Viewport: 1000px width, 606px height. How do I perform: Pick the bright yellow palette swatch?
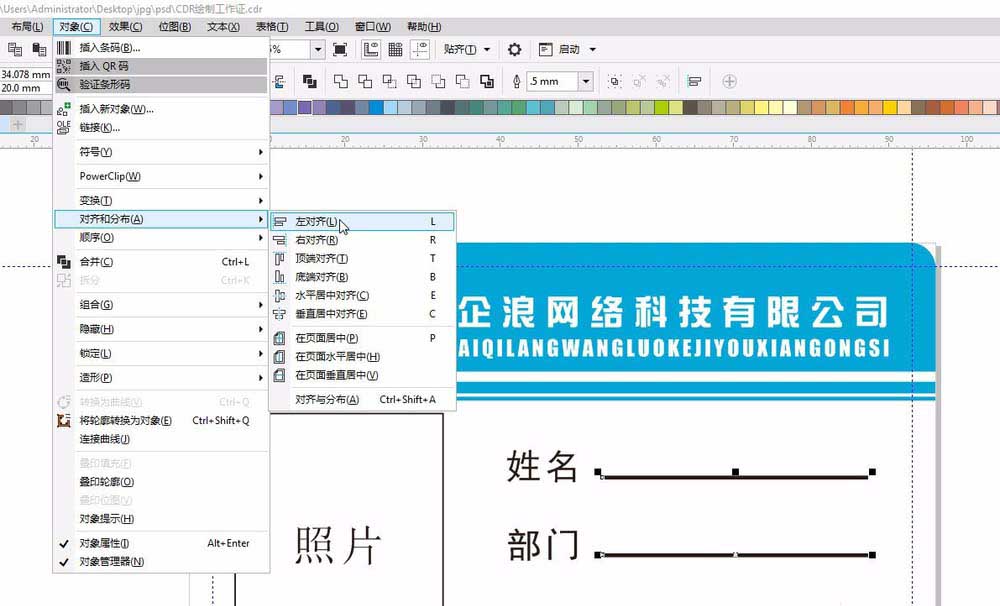[x=890, y=108]
